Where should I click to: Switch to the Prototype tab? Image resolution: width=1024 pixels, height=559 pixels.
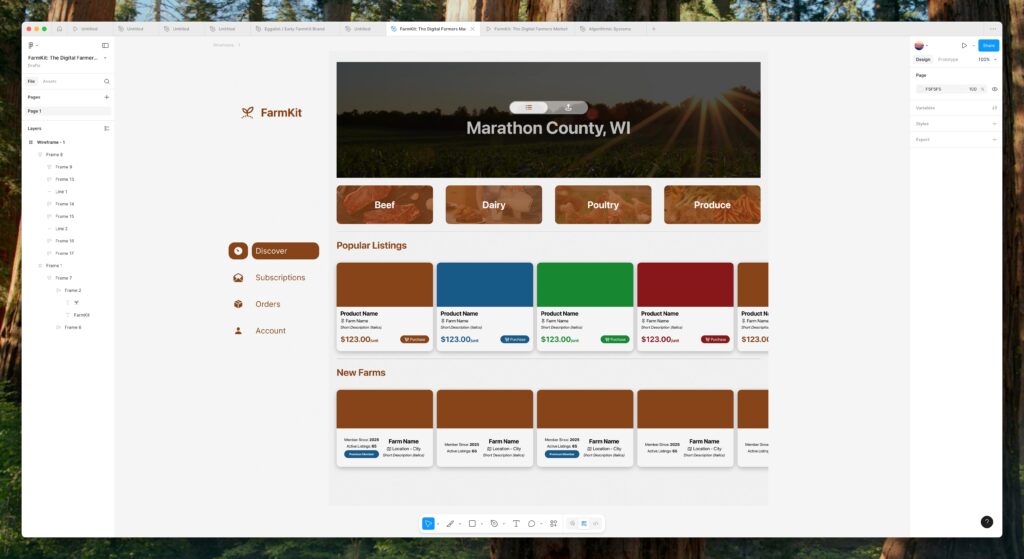click(x=948, y=59)
